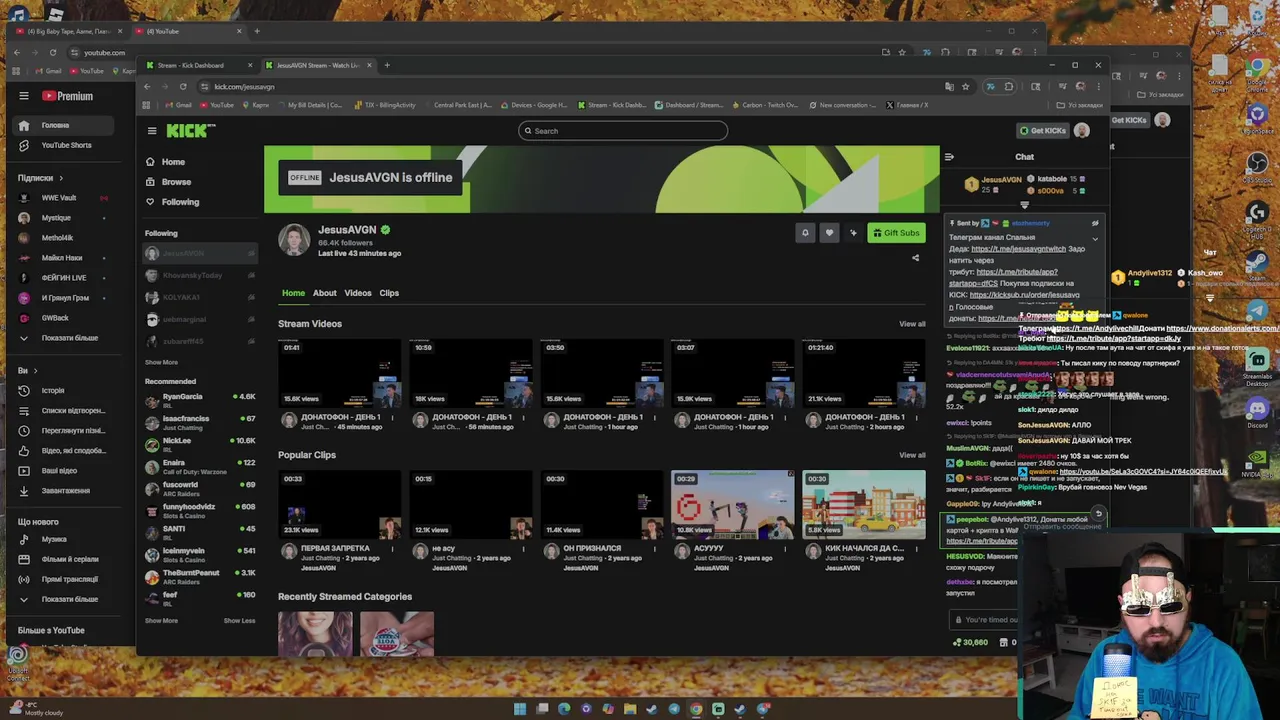
Task: Click View all for Popular Clips
Action: click(x=912, y=456)
